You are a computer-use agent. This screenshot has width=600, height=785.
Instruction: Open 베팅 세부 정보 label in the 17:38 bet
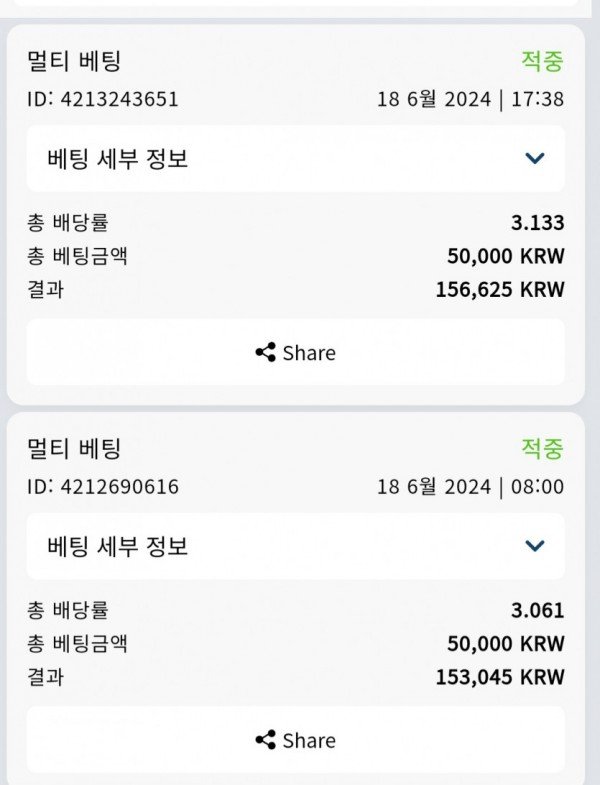click(x=118, y=158)
